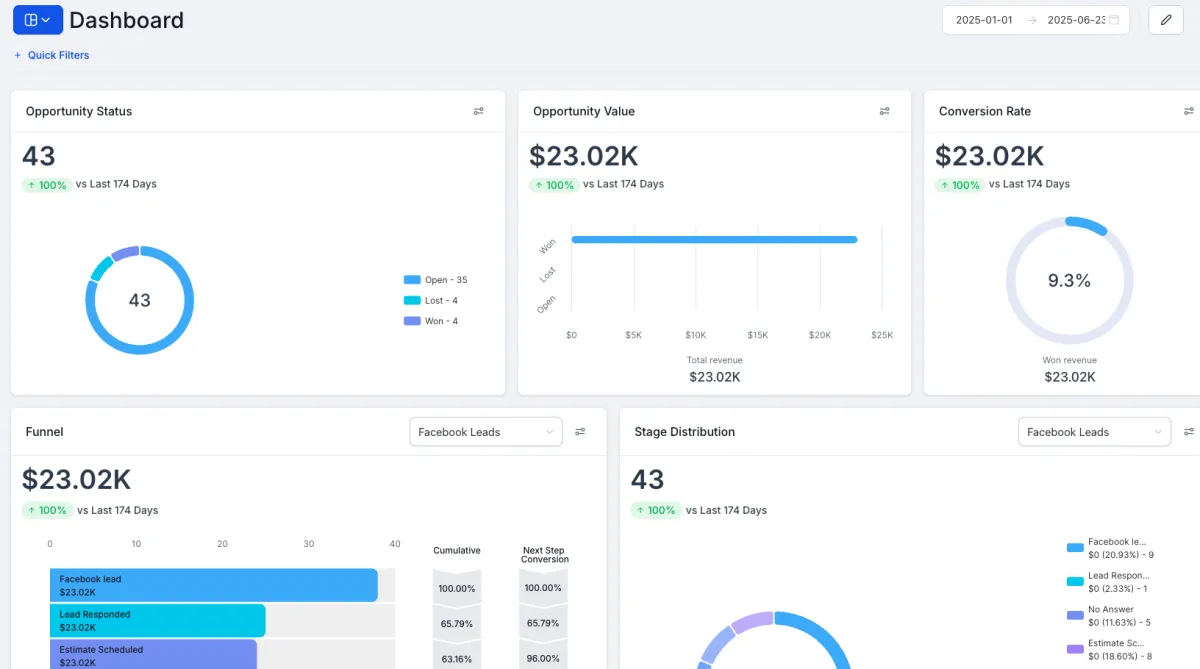Select Facebook le... stage legend entry
Image resolution: width=1200 pixels, height=669 pixels.
(1111, 548)
